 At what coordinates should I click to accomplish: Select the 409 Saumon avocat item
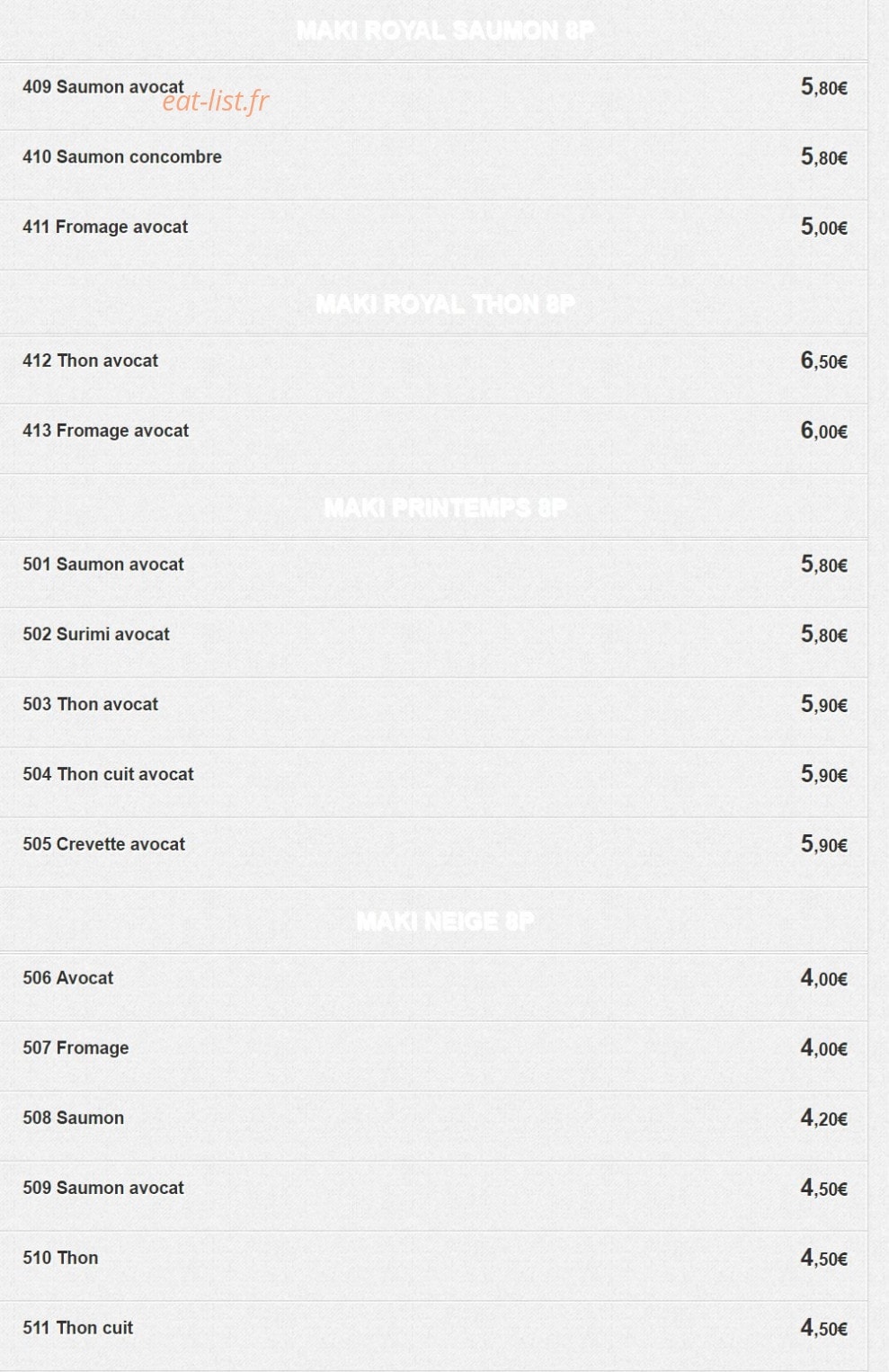(433, 95)
